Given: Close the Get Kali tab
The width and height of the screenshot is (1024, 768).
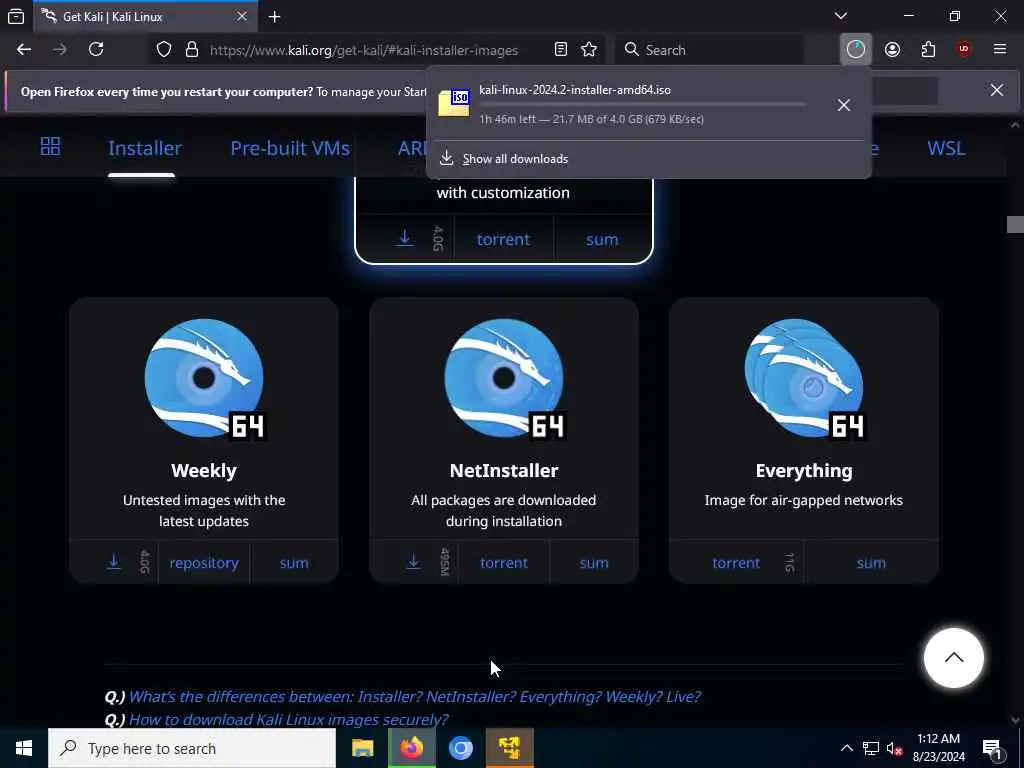Looking at the screenshot, I should [x=242, y=17].
